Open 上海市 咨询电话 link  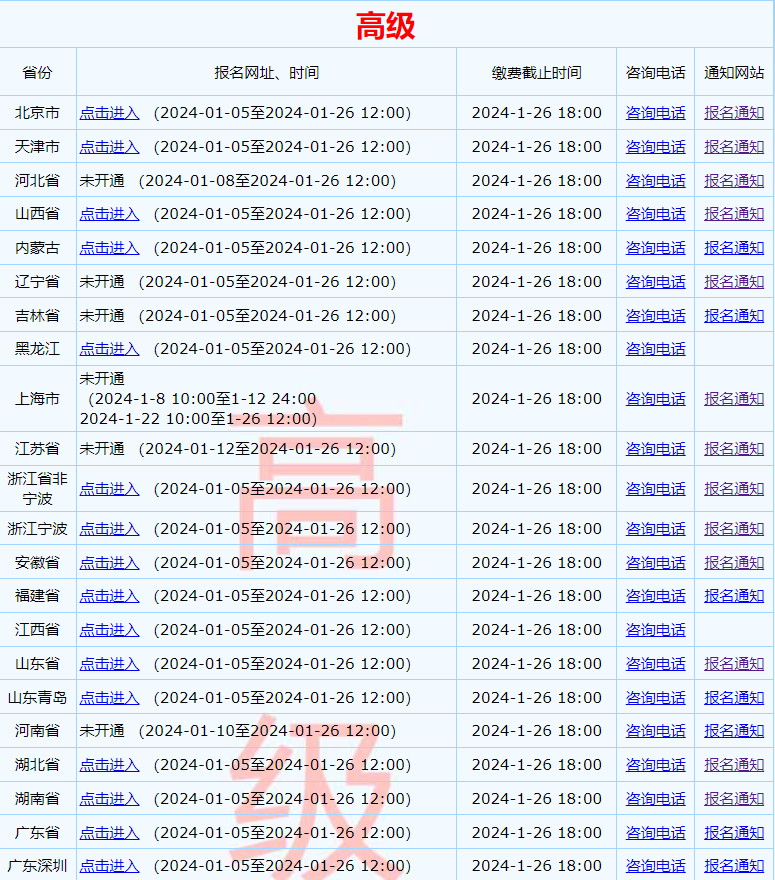(655, 399)
